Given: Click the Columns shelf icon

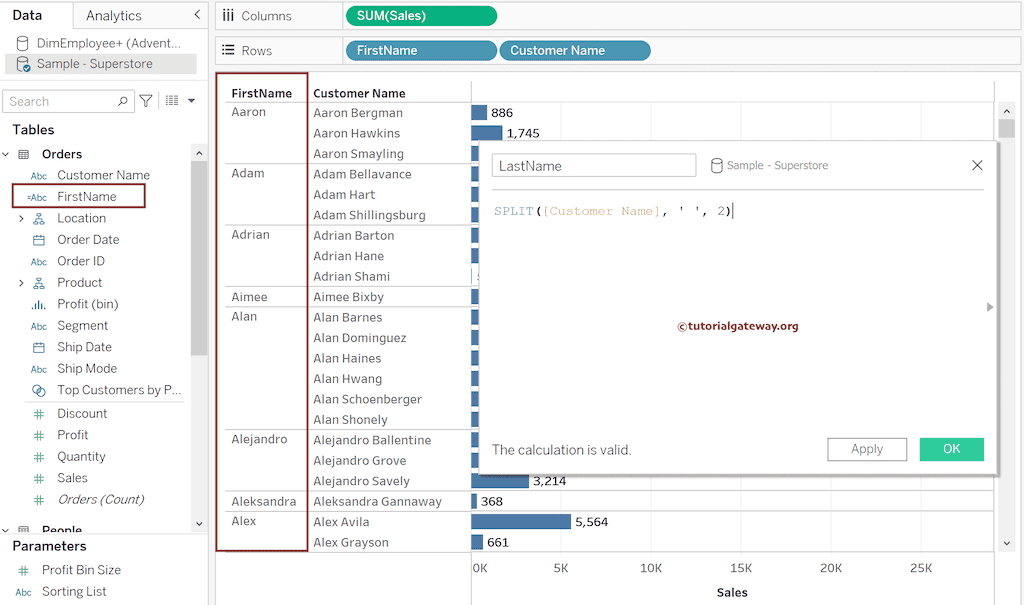Looking at the screenshot, I should pos(228,15).
